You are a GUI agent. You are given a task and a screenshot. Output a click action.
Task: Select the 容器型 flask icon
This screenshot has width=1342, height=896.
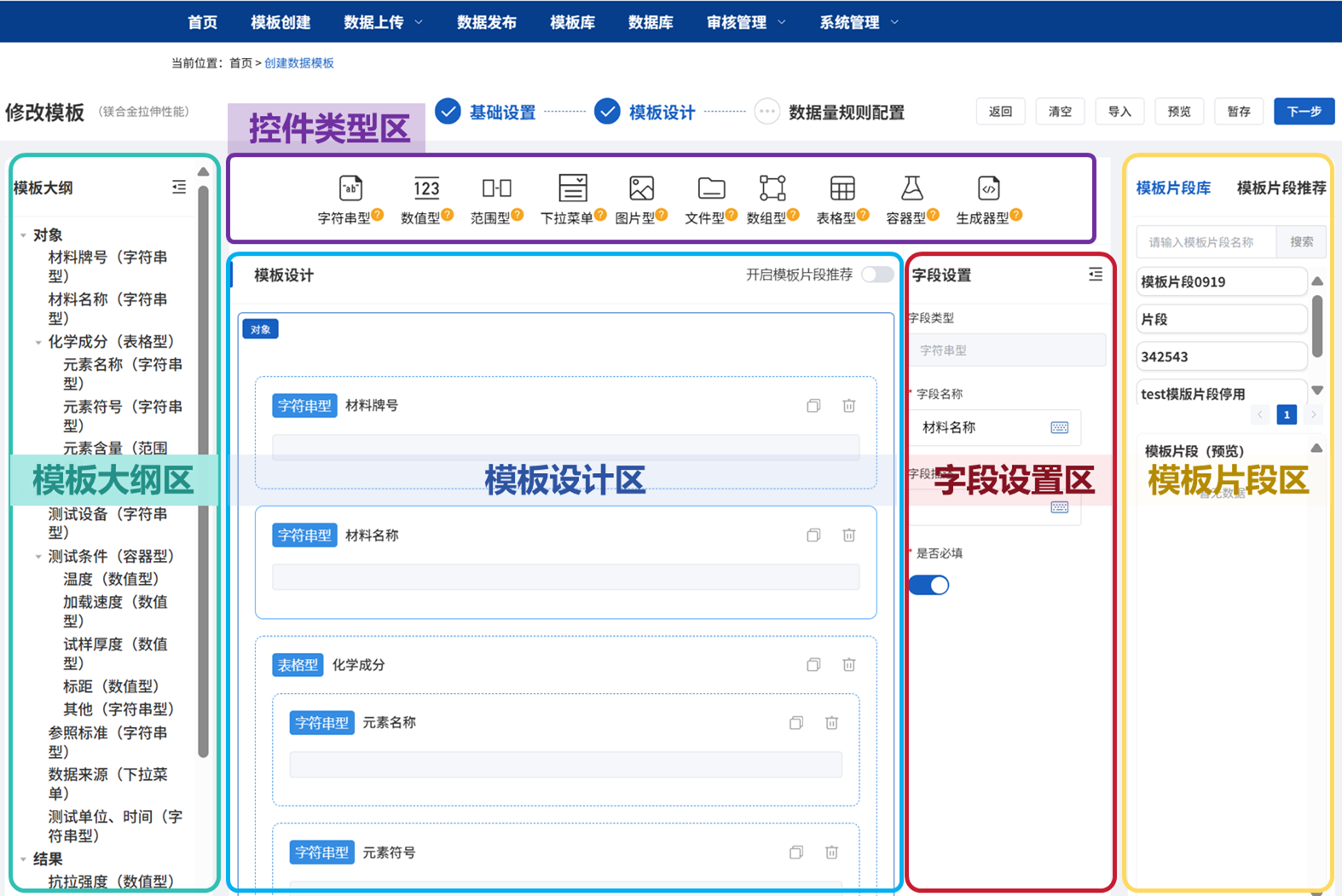pyautogui.click(x=911, y=188)
